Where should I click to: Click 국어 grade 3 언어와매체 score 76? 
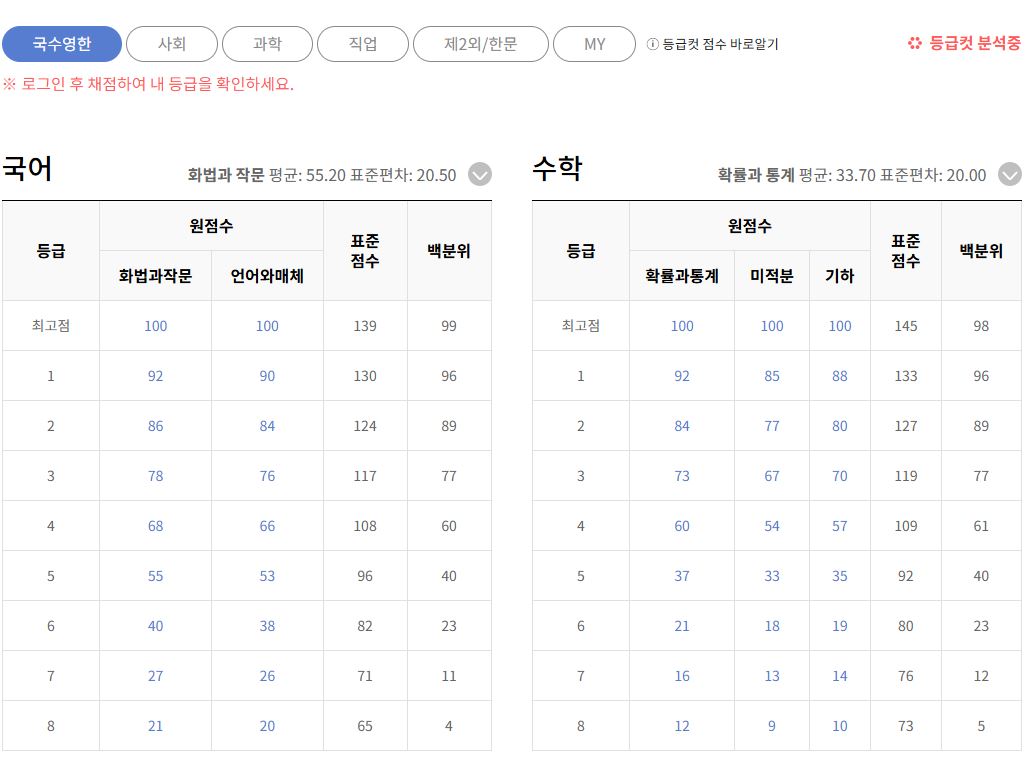click(x=267, y=476)
